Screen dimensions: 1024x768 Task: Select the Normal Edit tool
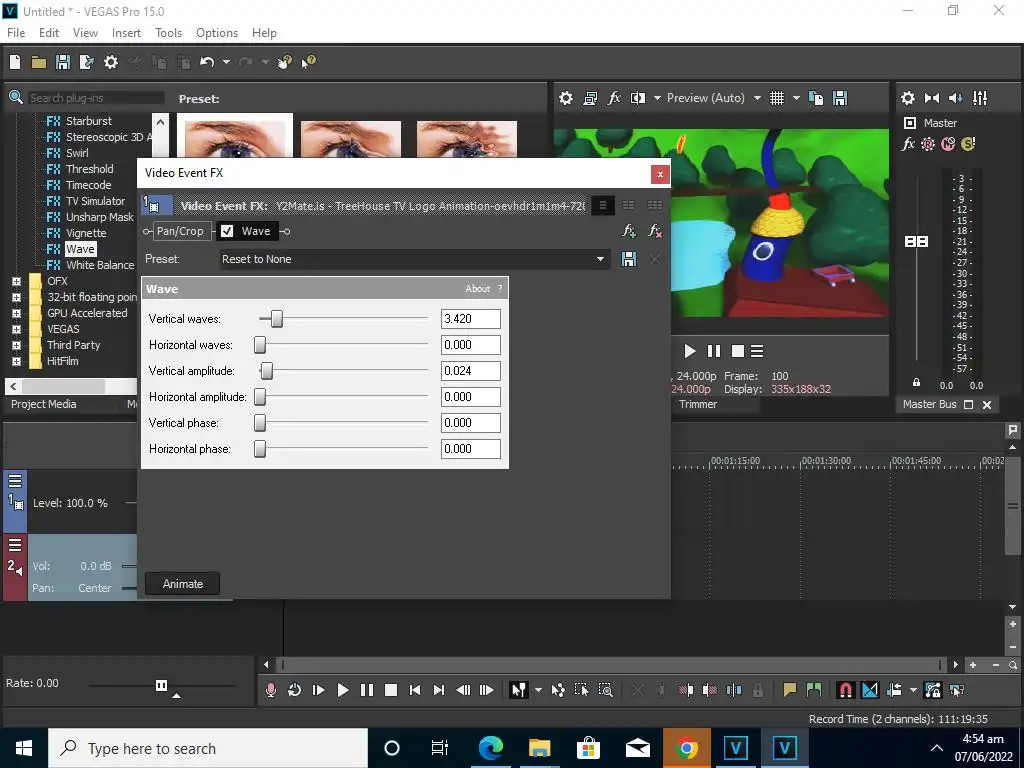tap(519, 690)
